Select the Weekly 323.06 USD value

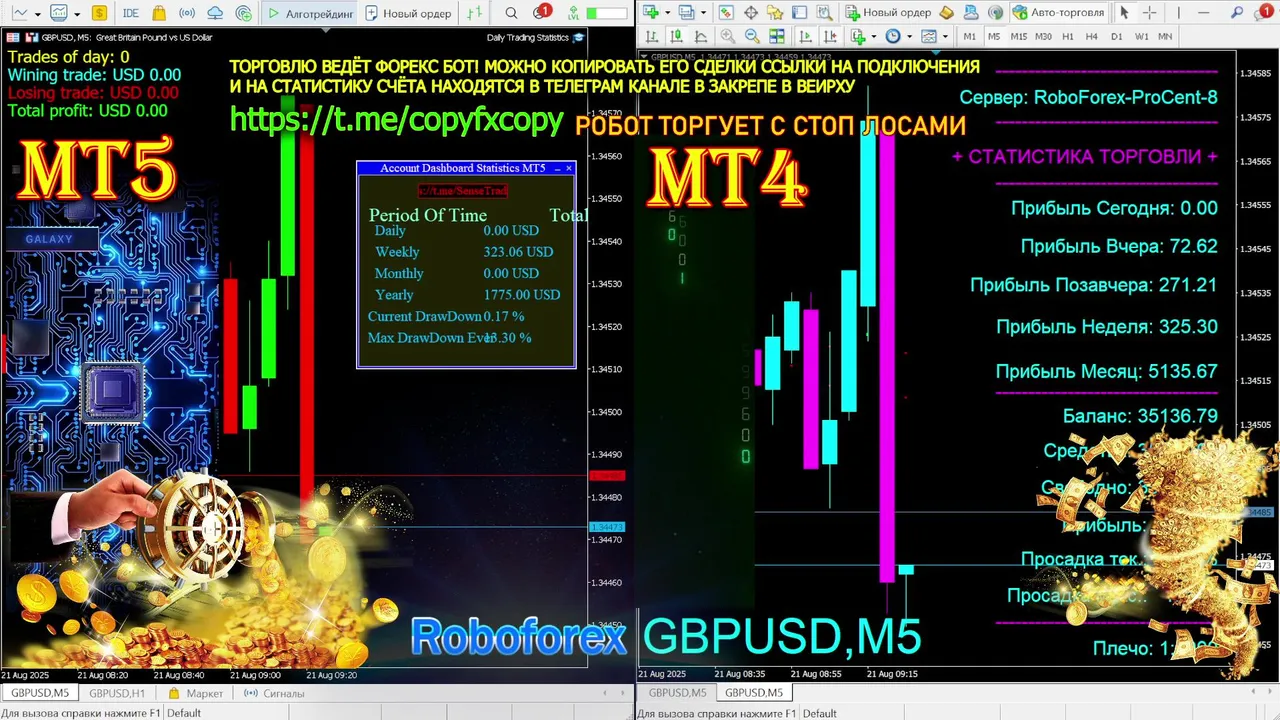pos(517,252)
